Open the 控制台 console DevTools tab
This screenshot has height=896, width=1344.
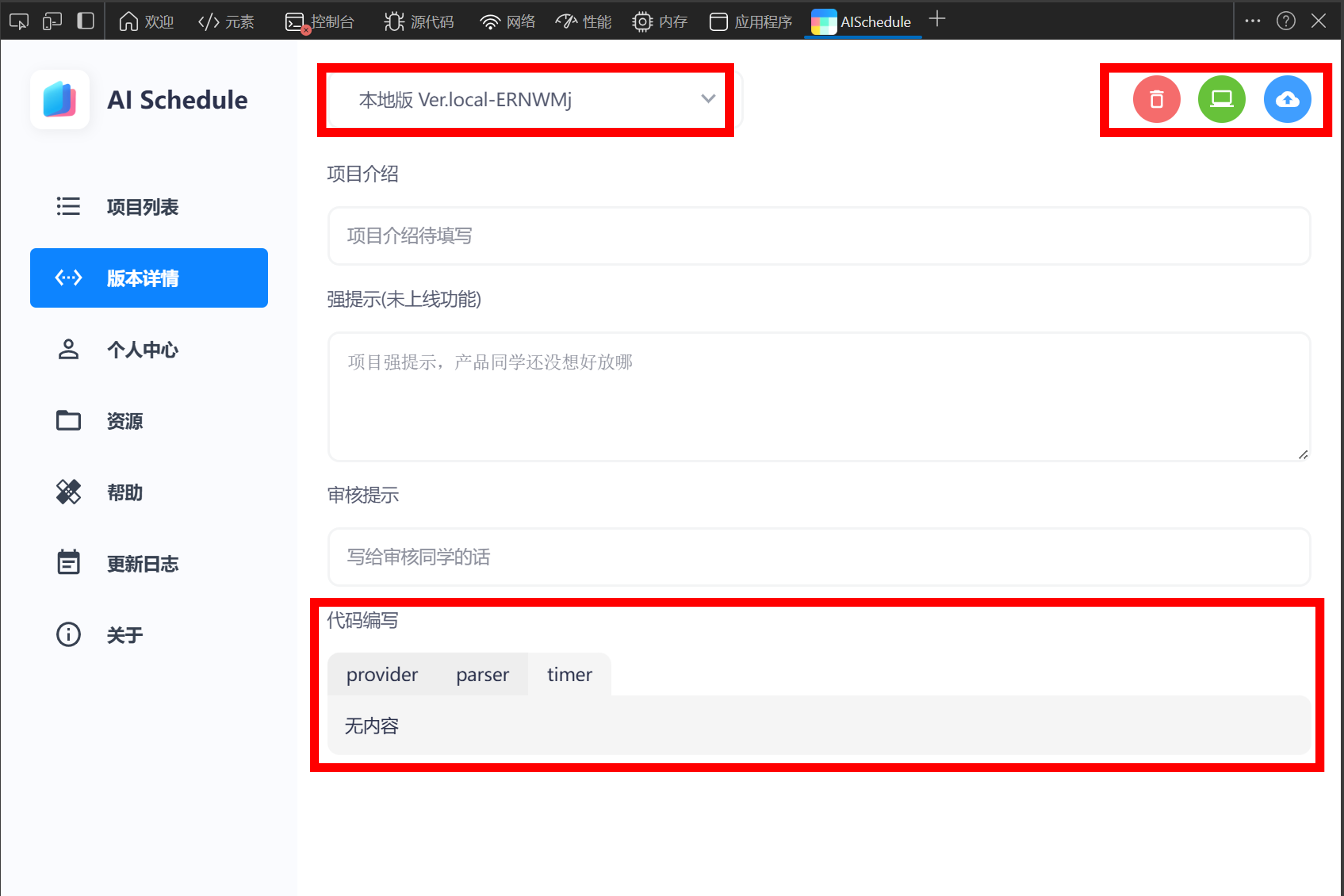point(320,22)
